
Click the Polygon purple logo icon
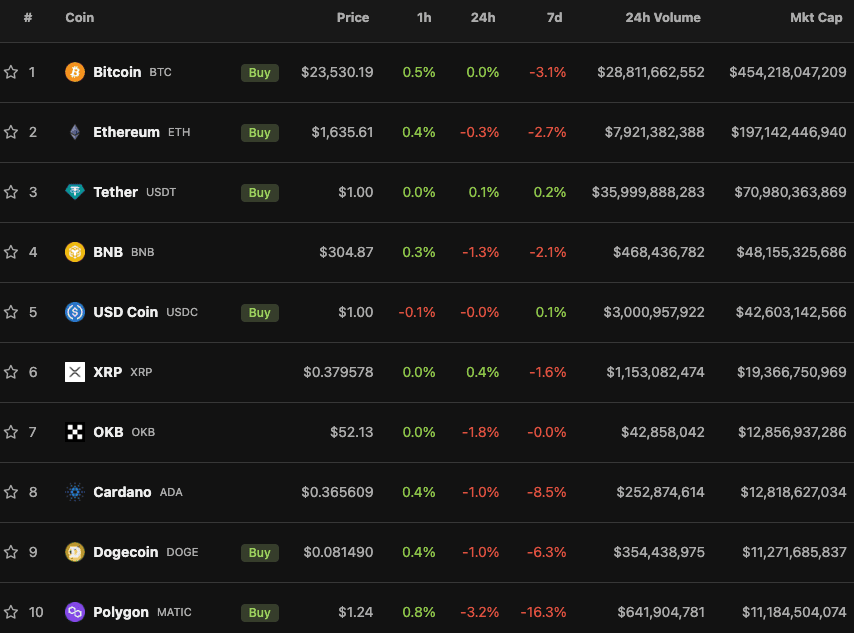coord(75,612)
